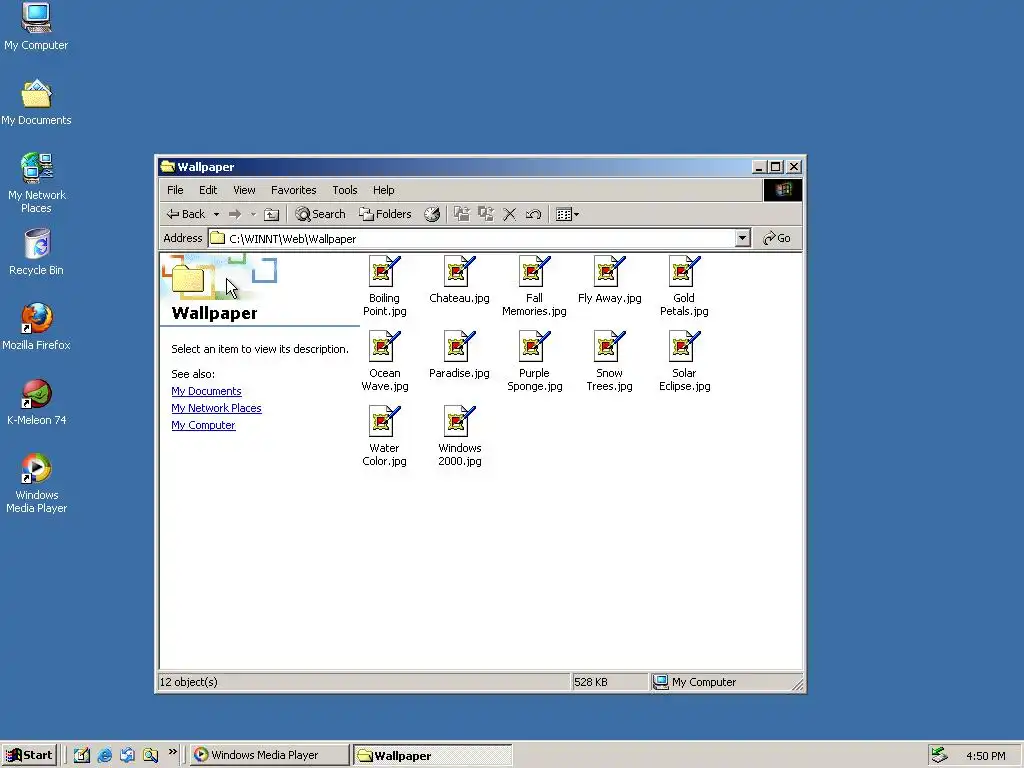Screen dimensions: 1024x768
Task: Click the Copy To toolbar icon
Action: click(486, 214)
